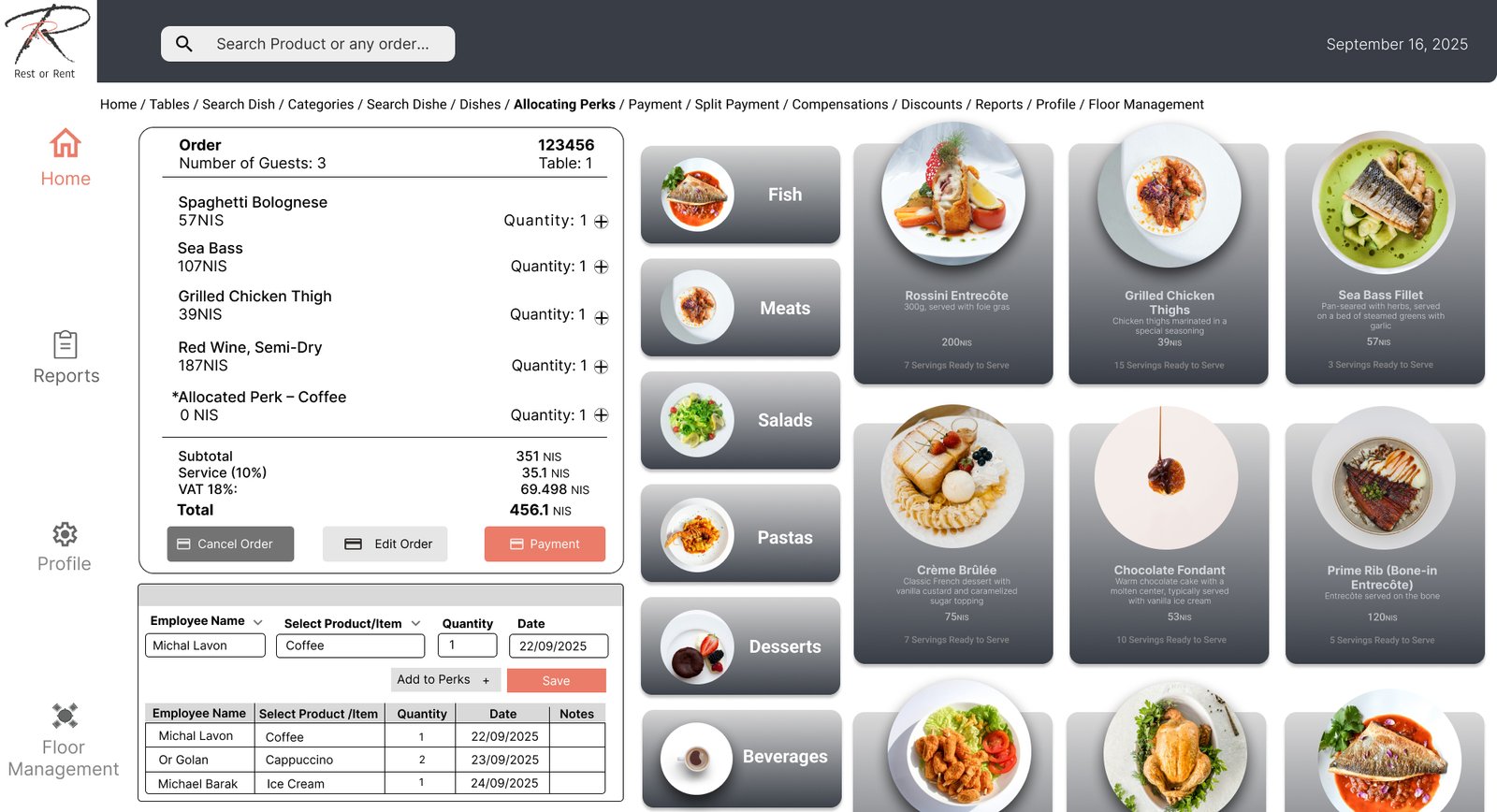Focus the Search Product or order field

pyautogui.click(x=323, y=44)
